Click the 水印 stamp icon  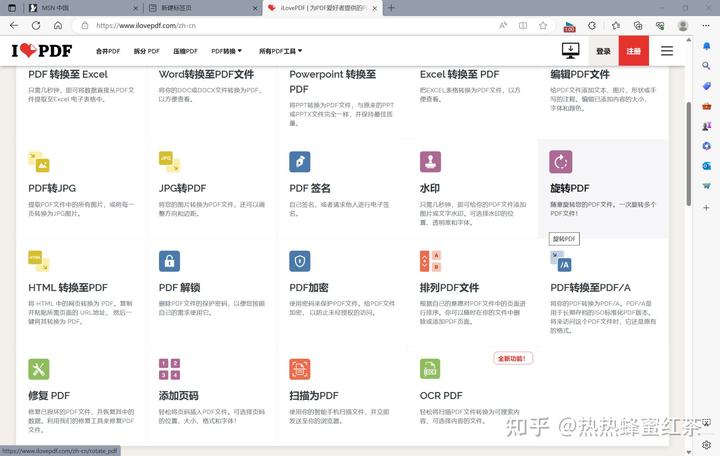pos(430,162)
